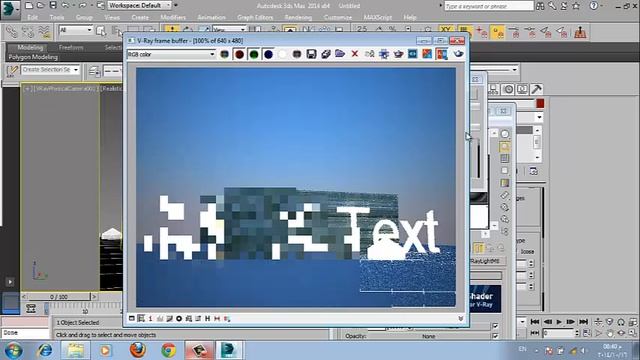This screenshot has height=360, width=640.
Task: Open the Create menu
Action: point(140,17)
